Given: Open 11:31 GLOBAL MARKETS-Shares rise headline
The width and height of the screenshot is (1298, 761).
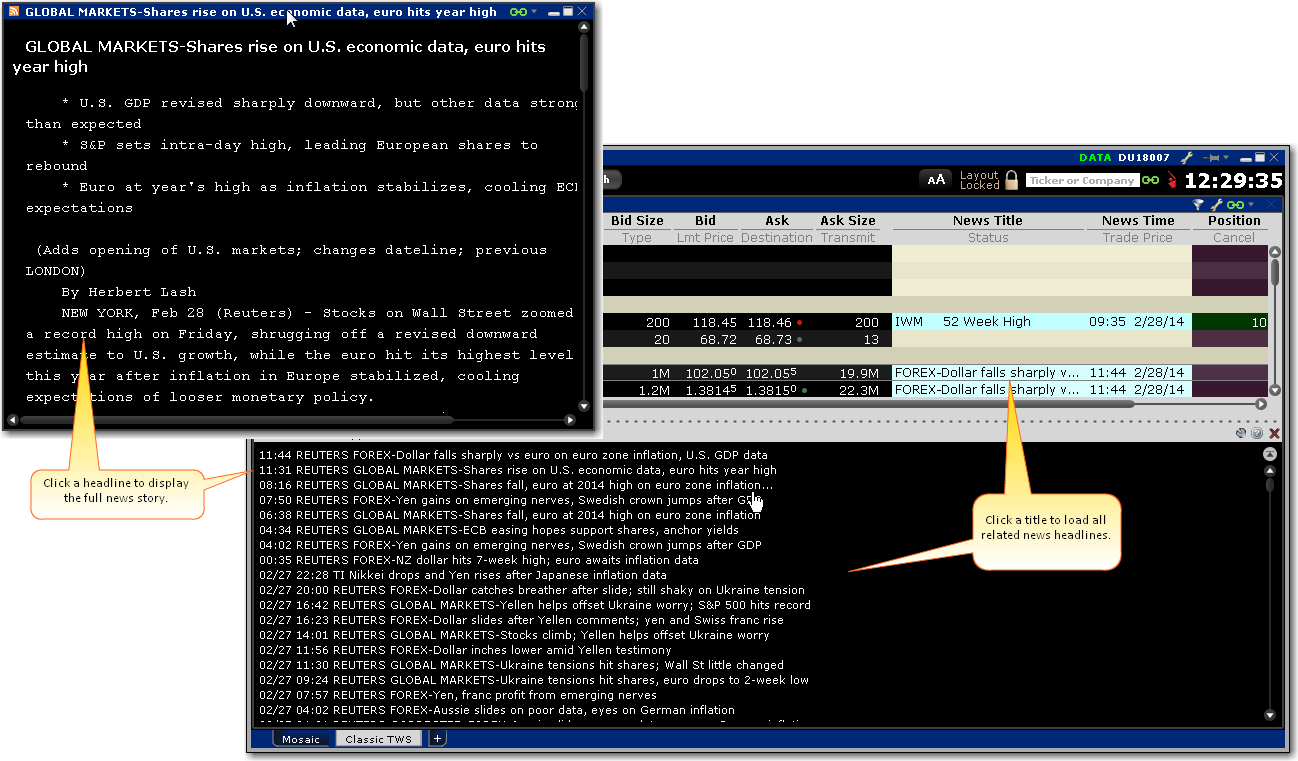Looking at the screenshot, I should pos(517,470).
